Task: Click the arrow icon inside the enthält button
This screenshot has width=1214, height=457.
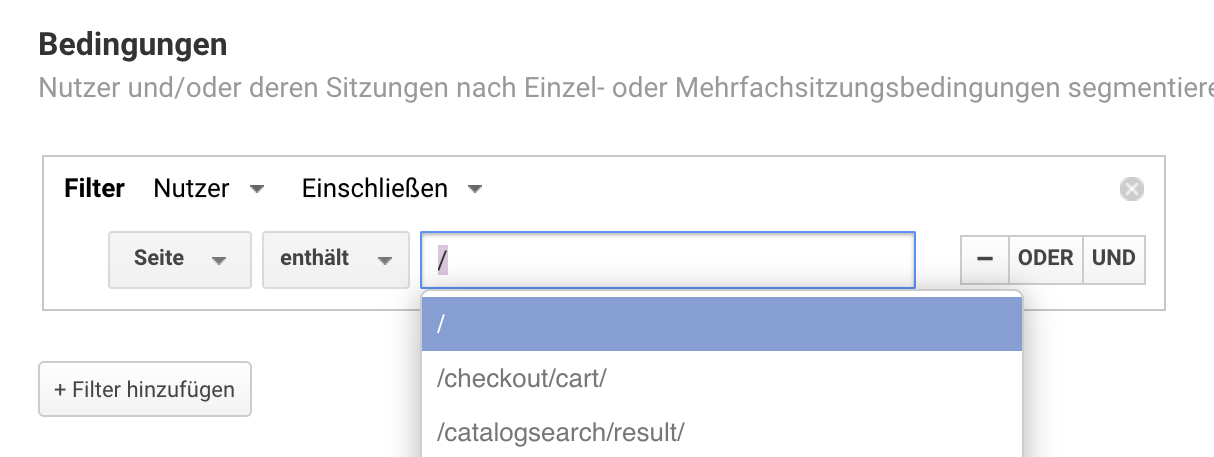Action: 384,260
